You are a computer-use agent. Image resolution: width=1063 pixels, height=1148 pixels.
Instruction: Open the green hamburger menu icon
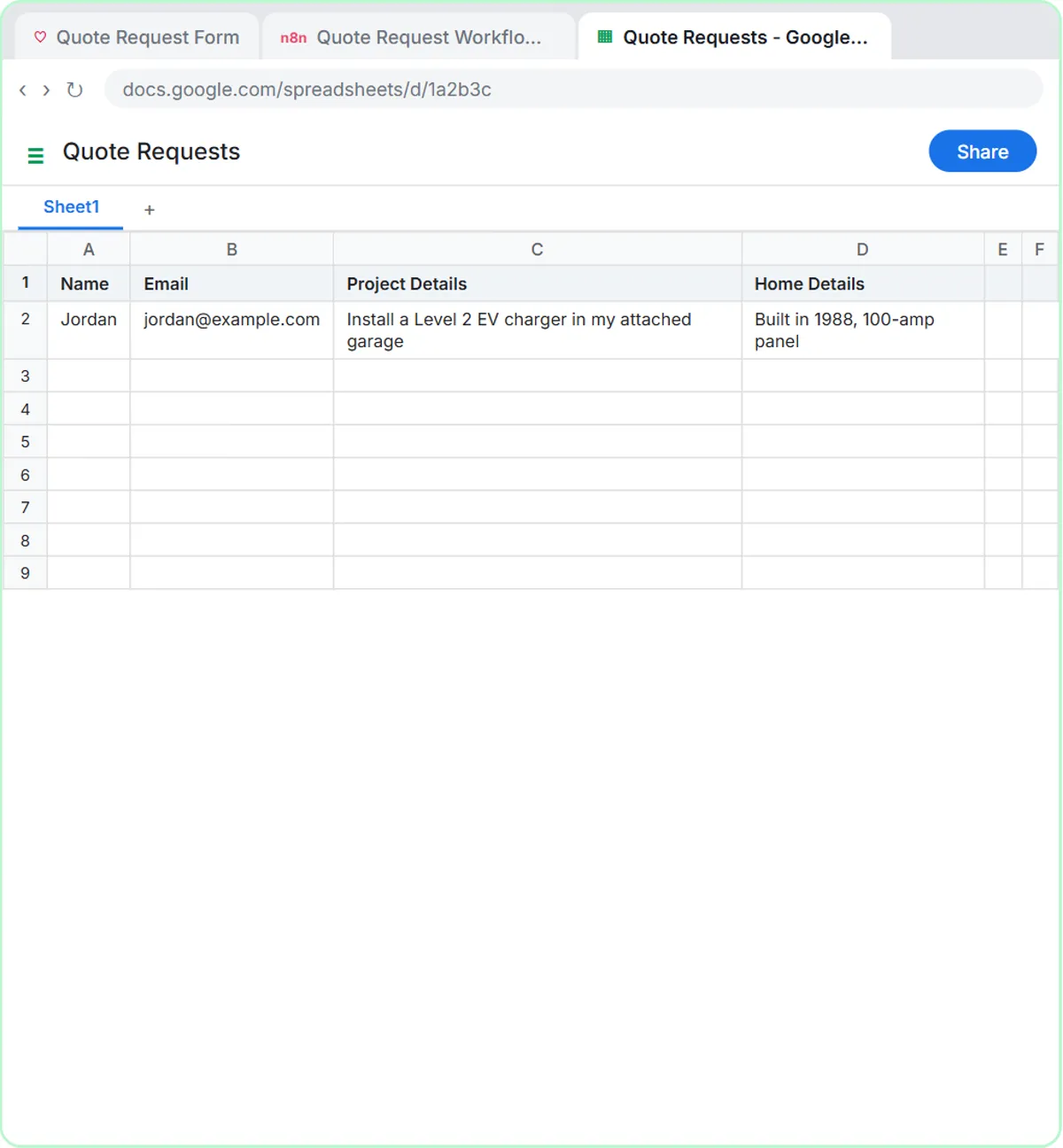[35, 156]
